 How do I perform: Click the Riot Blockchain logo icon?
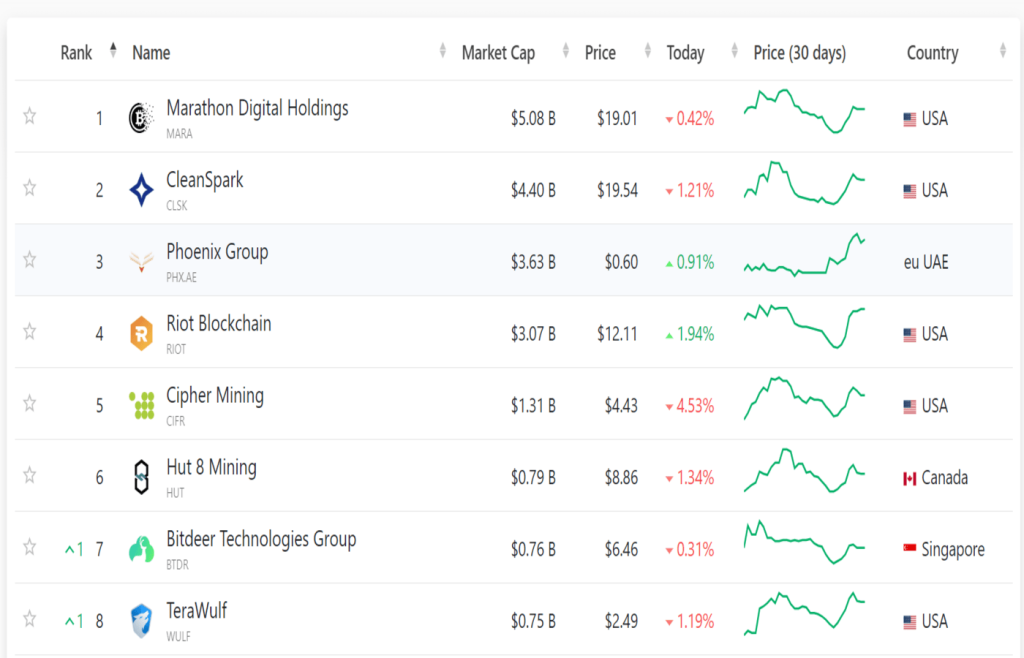coord(142,333)
